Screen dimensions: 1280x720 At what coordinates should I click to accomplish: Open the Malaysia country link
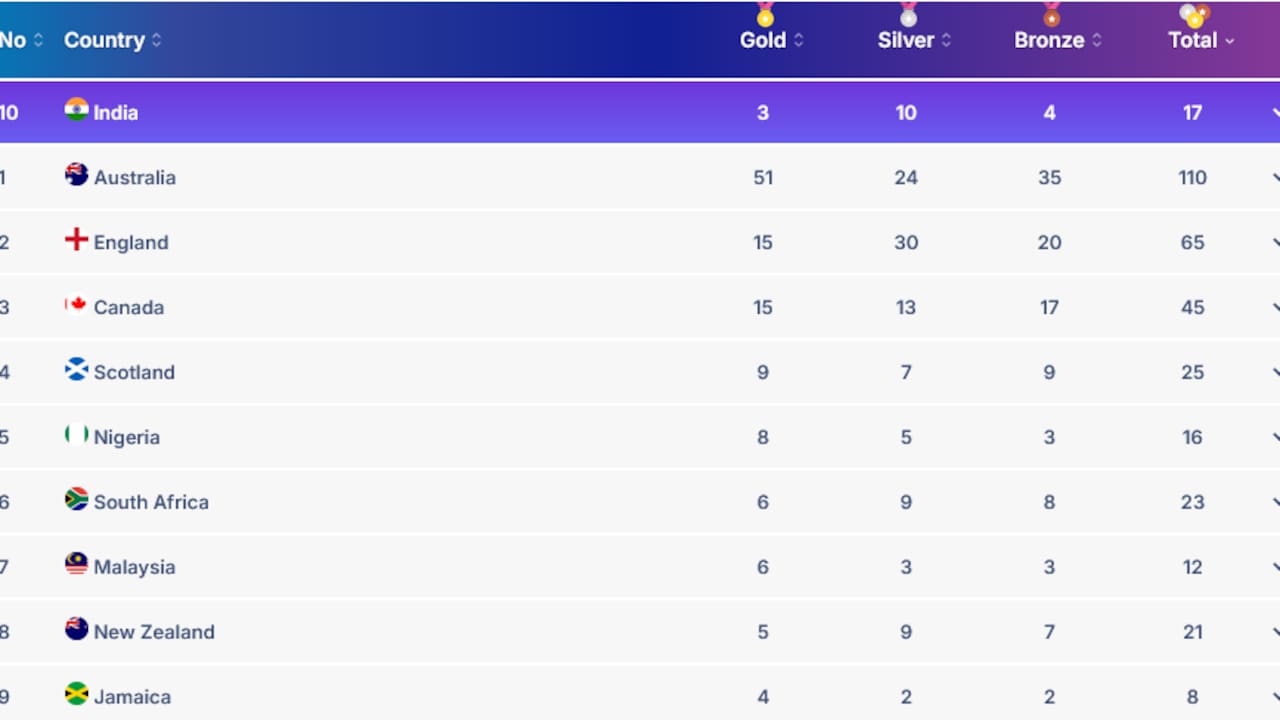pos(134,567)
